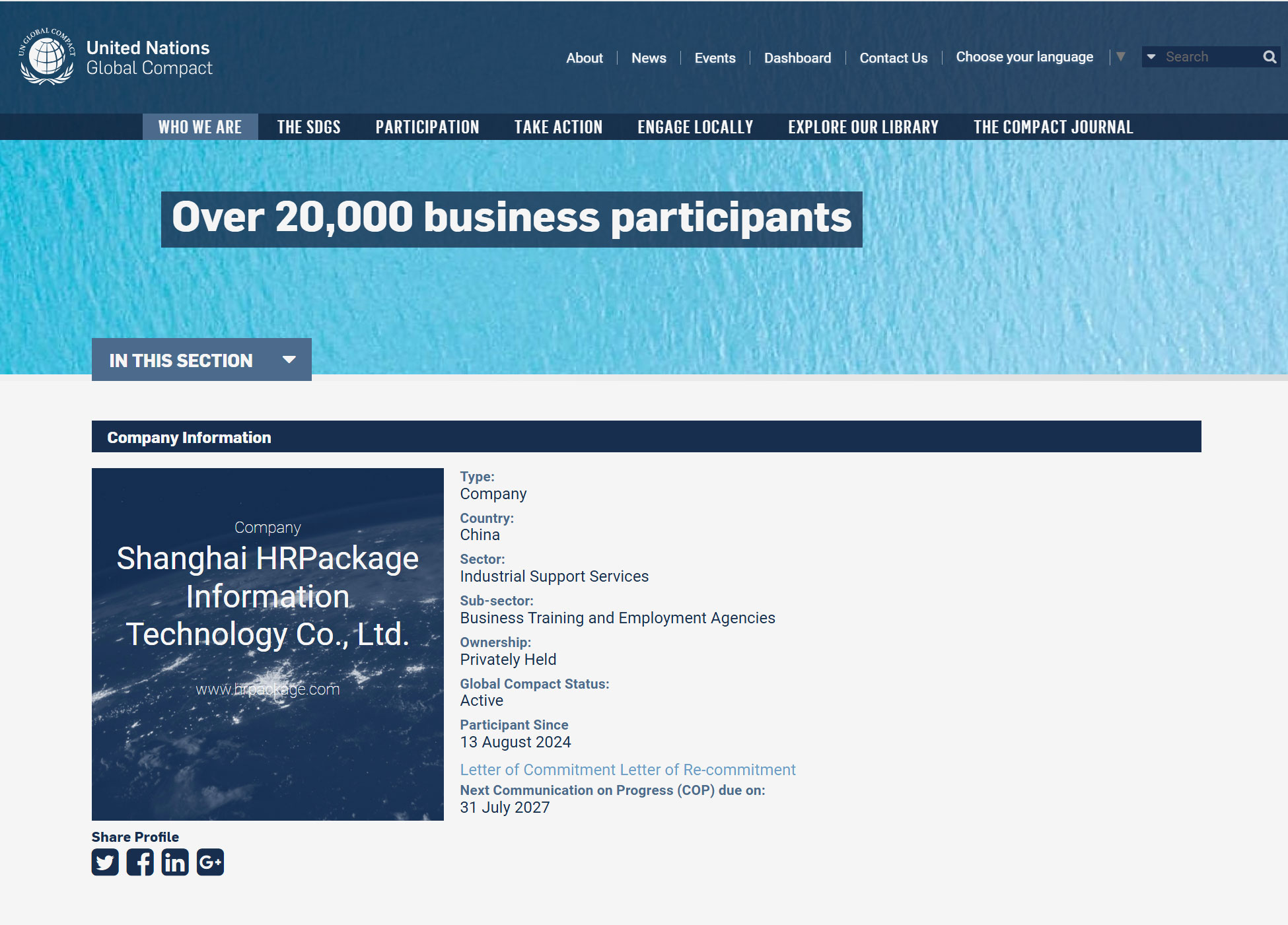Go to Contact Us page
Viewport: 1288px width, 925px height.
(x=893, y=58)
